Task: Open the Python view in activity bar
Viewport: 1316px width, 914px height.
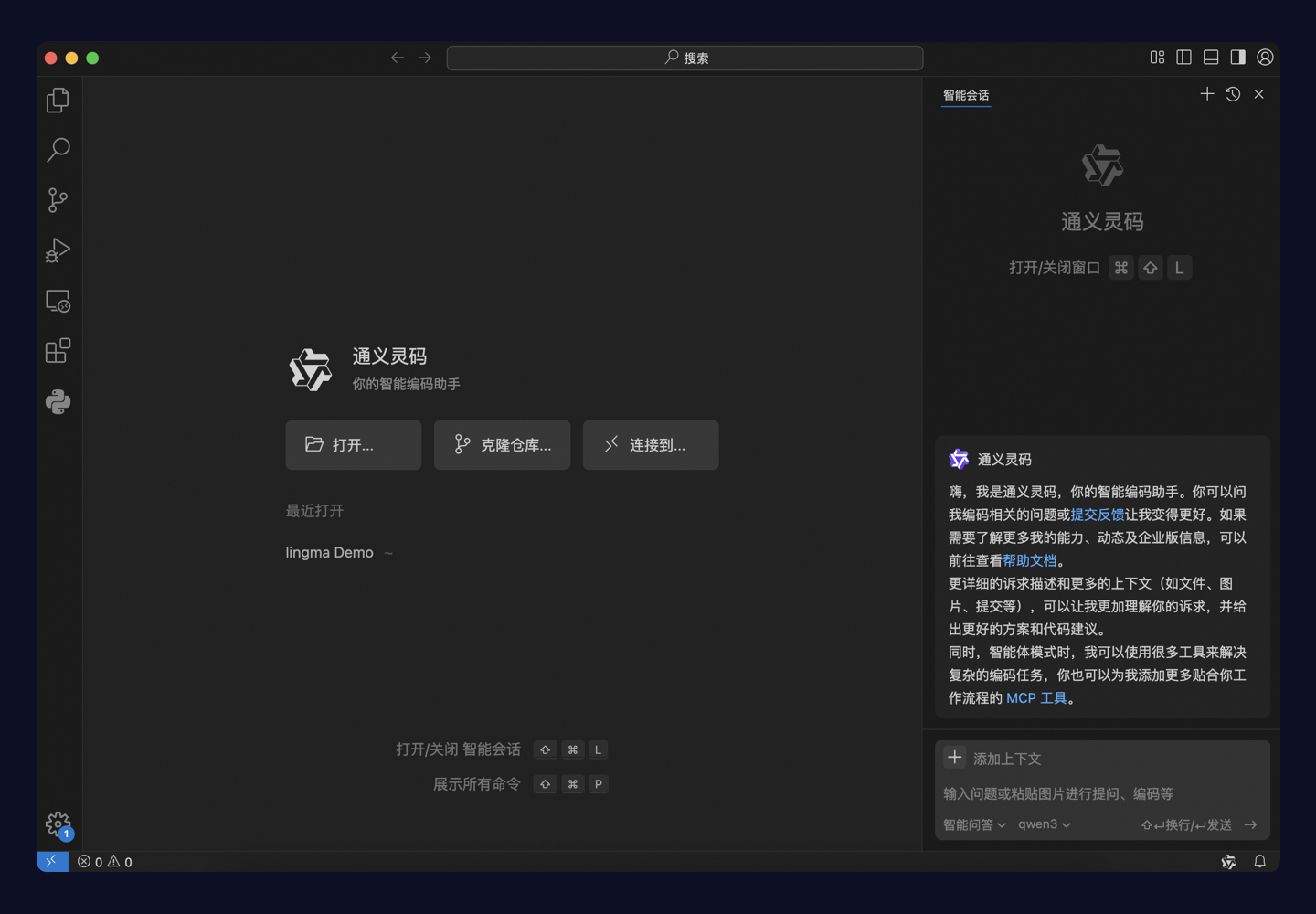Action: [x=58, y=401]
